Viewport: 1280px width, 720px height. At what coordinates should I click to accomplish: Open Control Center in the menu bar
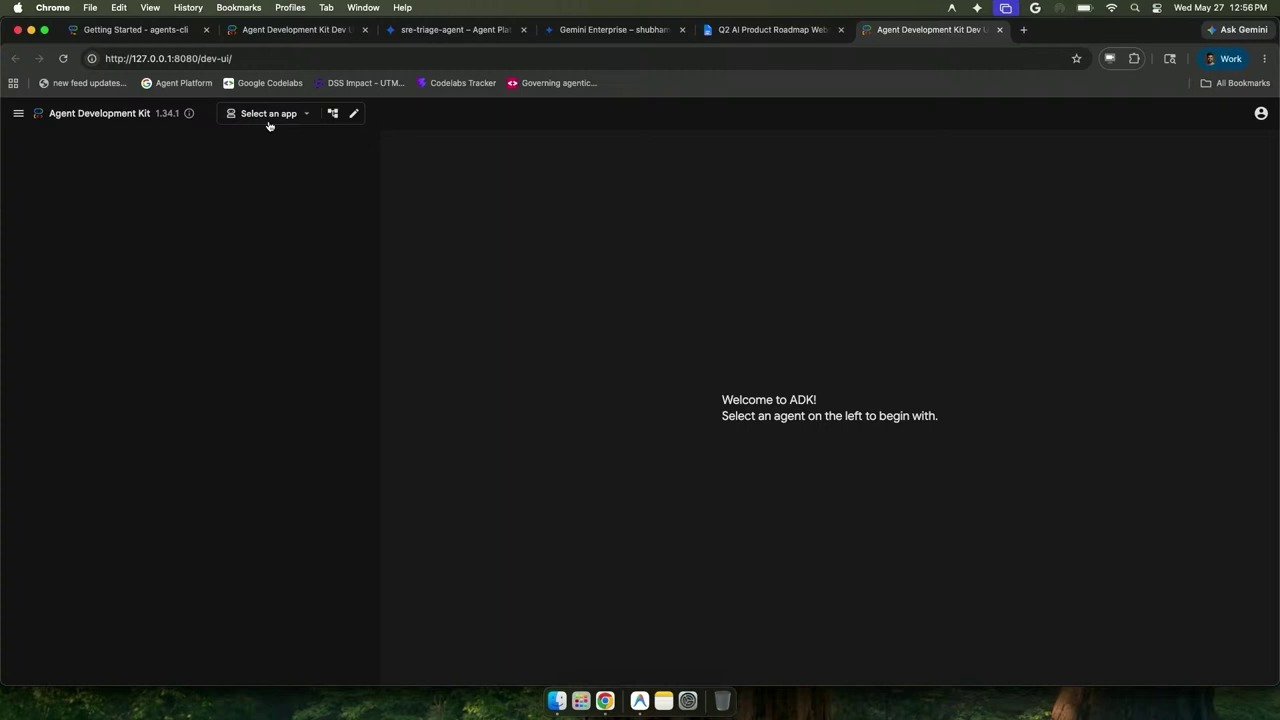[x=1157, y=7]
